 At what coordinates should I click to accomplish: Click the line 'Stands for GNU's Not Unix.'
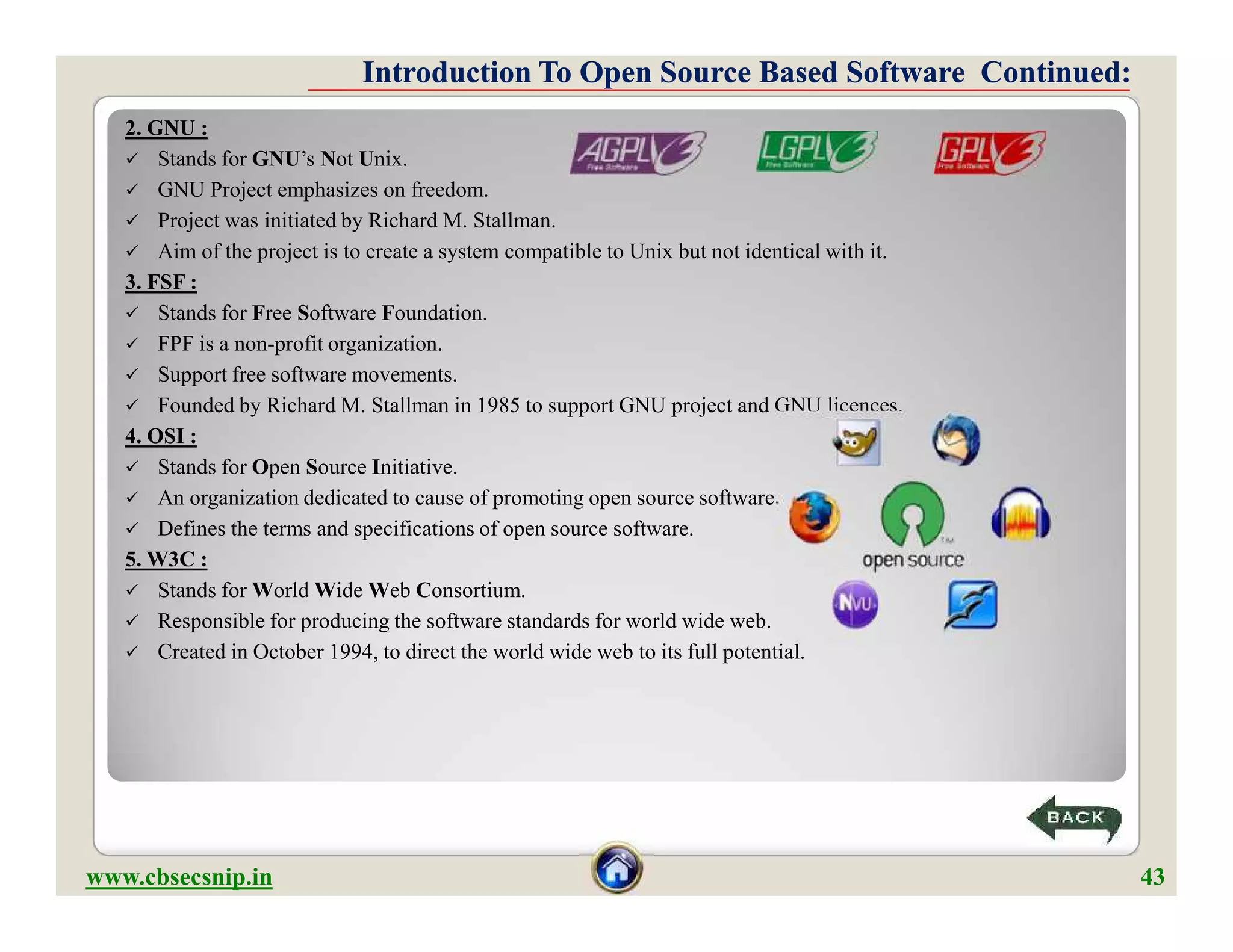[282, 159]
